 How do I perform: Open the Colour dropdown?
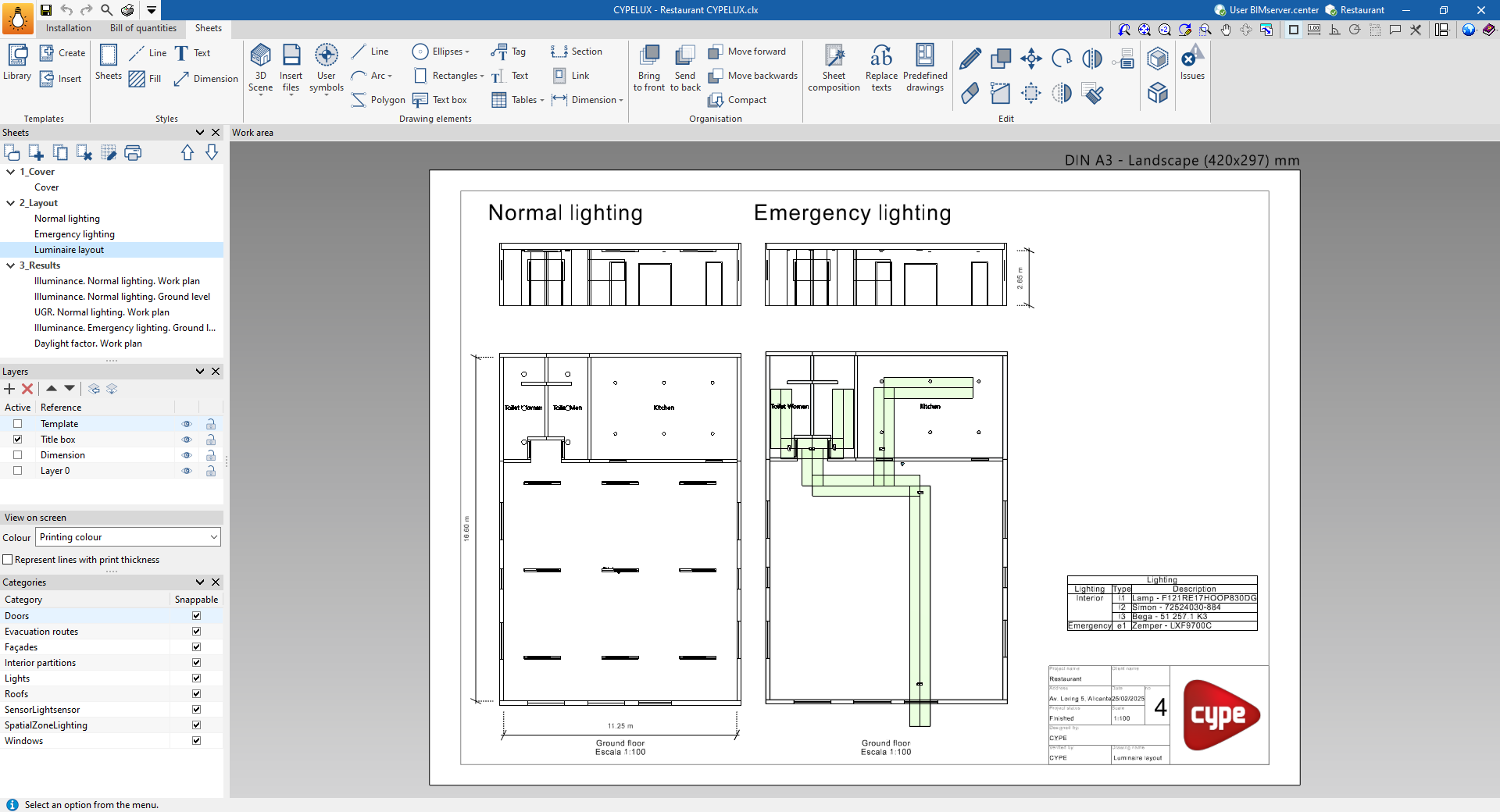point(128,537)
